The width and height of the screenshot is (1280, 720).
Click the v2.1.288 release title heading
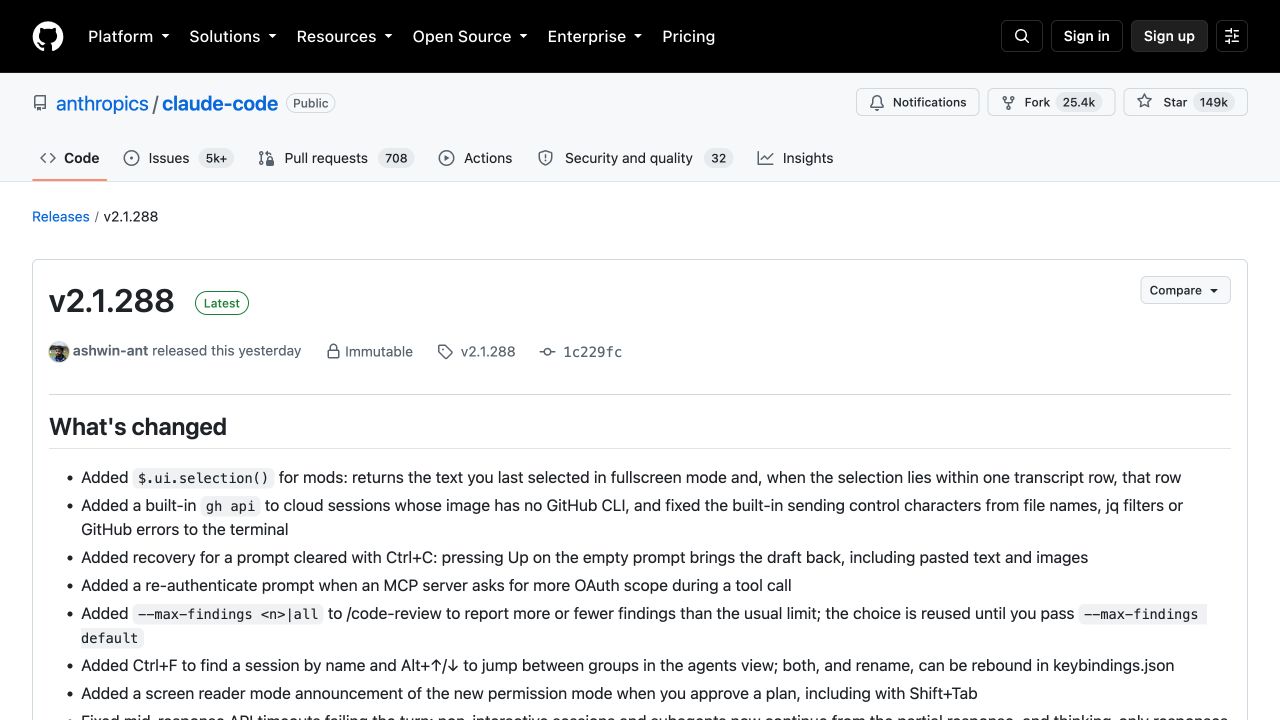112,301
